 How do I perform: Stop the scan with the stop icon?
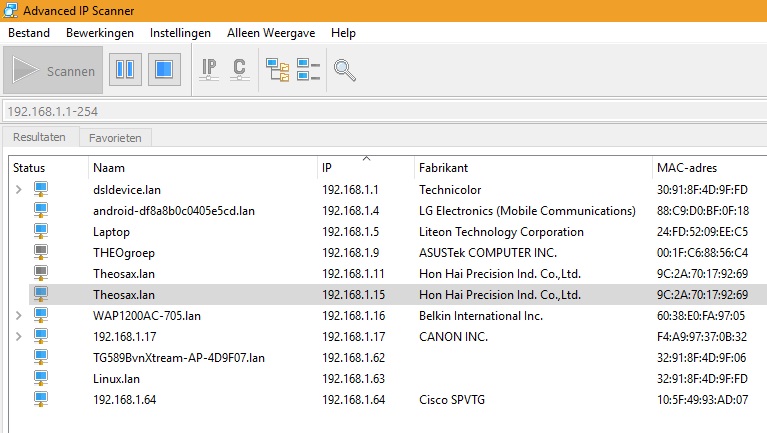[164, 69]
